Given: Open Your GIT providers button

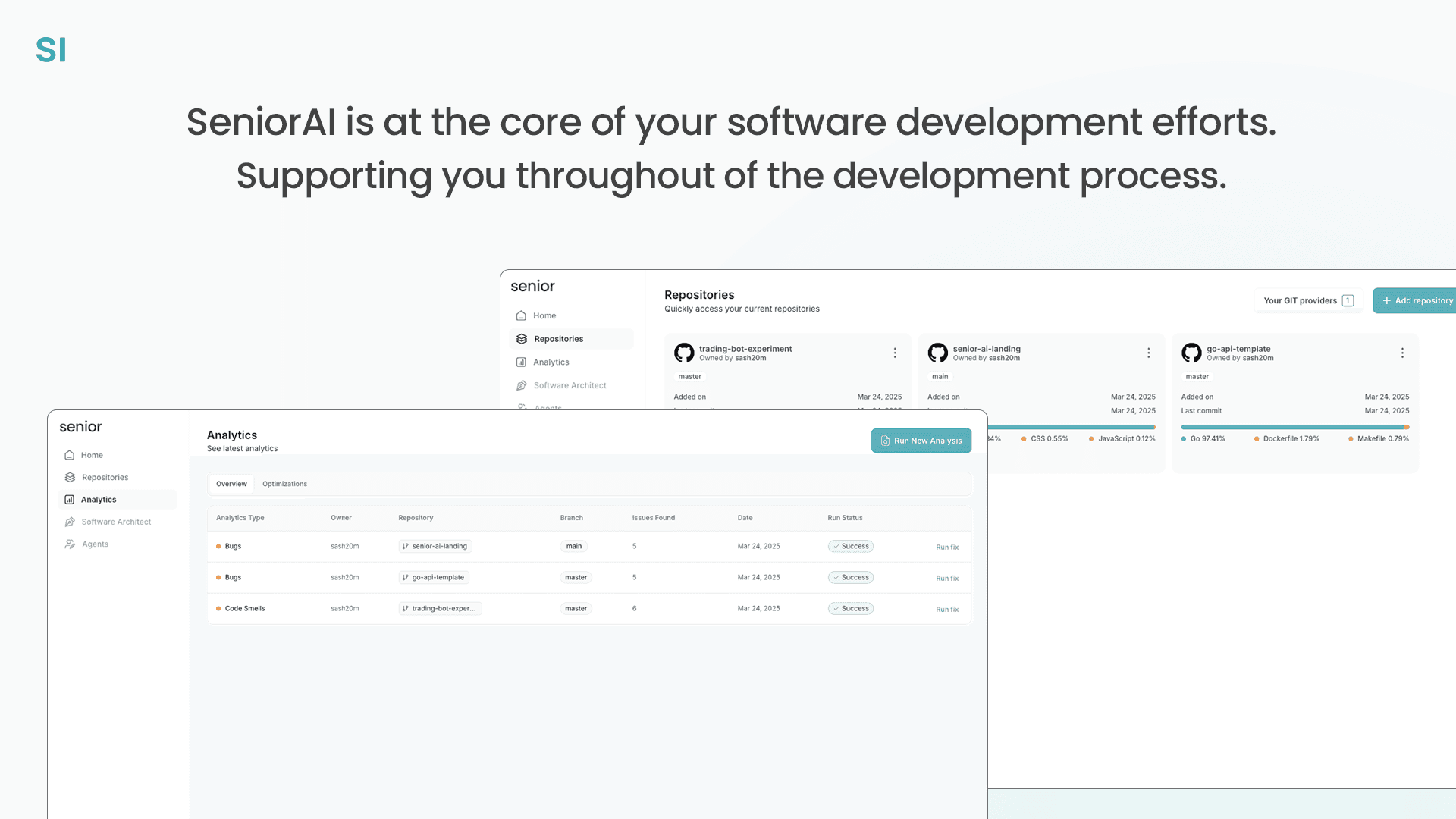Looking at the screenshot, I should point(1308,300).
